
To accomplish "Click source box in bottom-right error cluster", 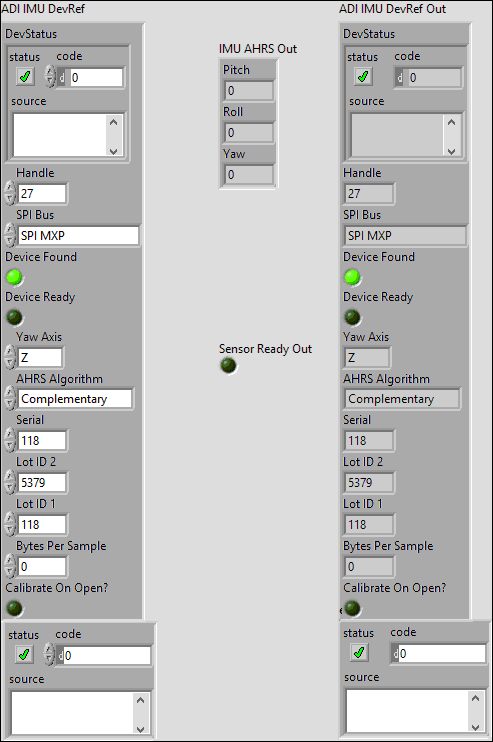I will [x=407, y=711].
